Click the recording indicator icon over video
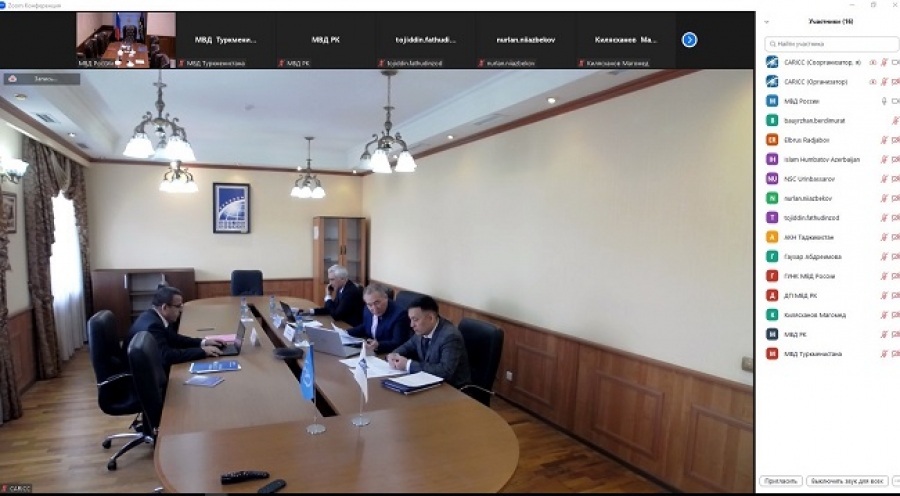Image resolution: width=900 pixels, height=496 pixels. click(x=13, y=78)
